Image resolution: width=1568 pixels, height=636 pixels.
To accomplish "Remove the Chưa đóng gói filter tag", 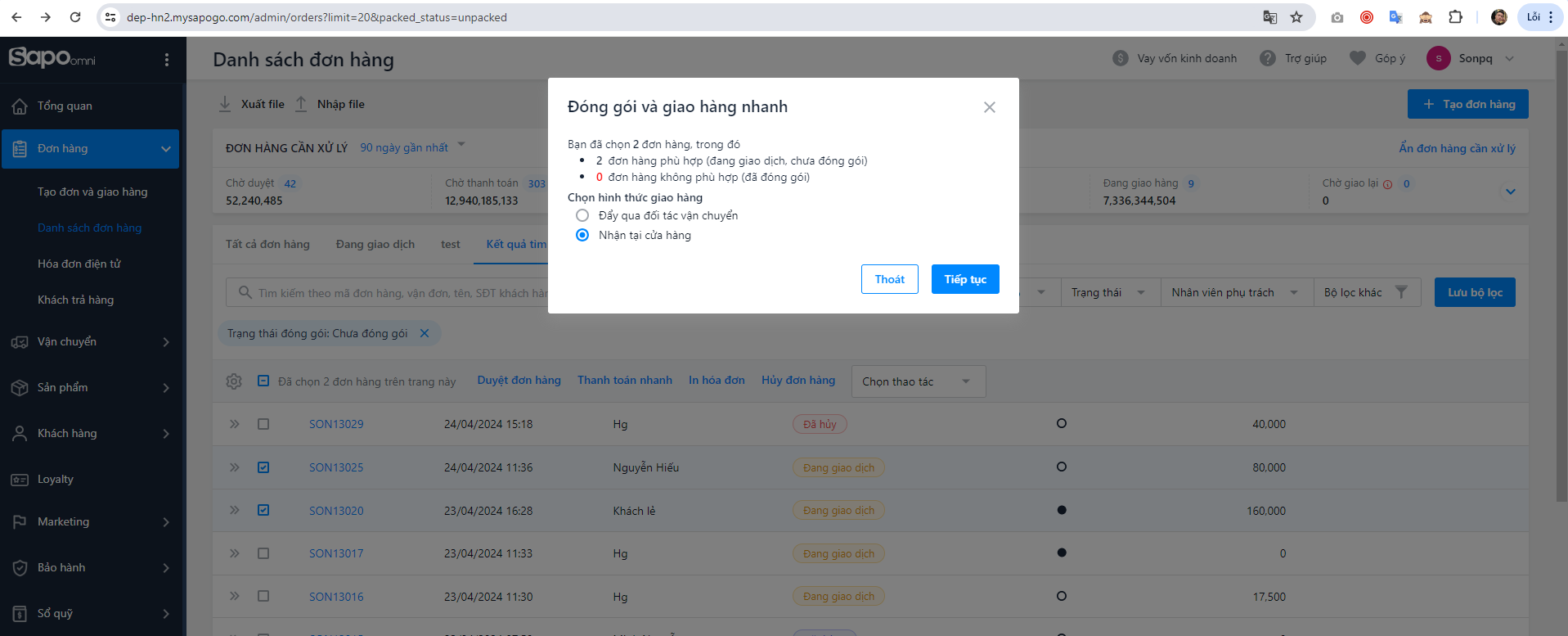I will [x=425, y=333].
